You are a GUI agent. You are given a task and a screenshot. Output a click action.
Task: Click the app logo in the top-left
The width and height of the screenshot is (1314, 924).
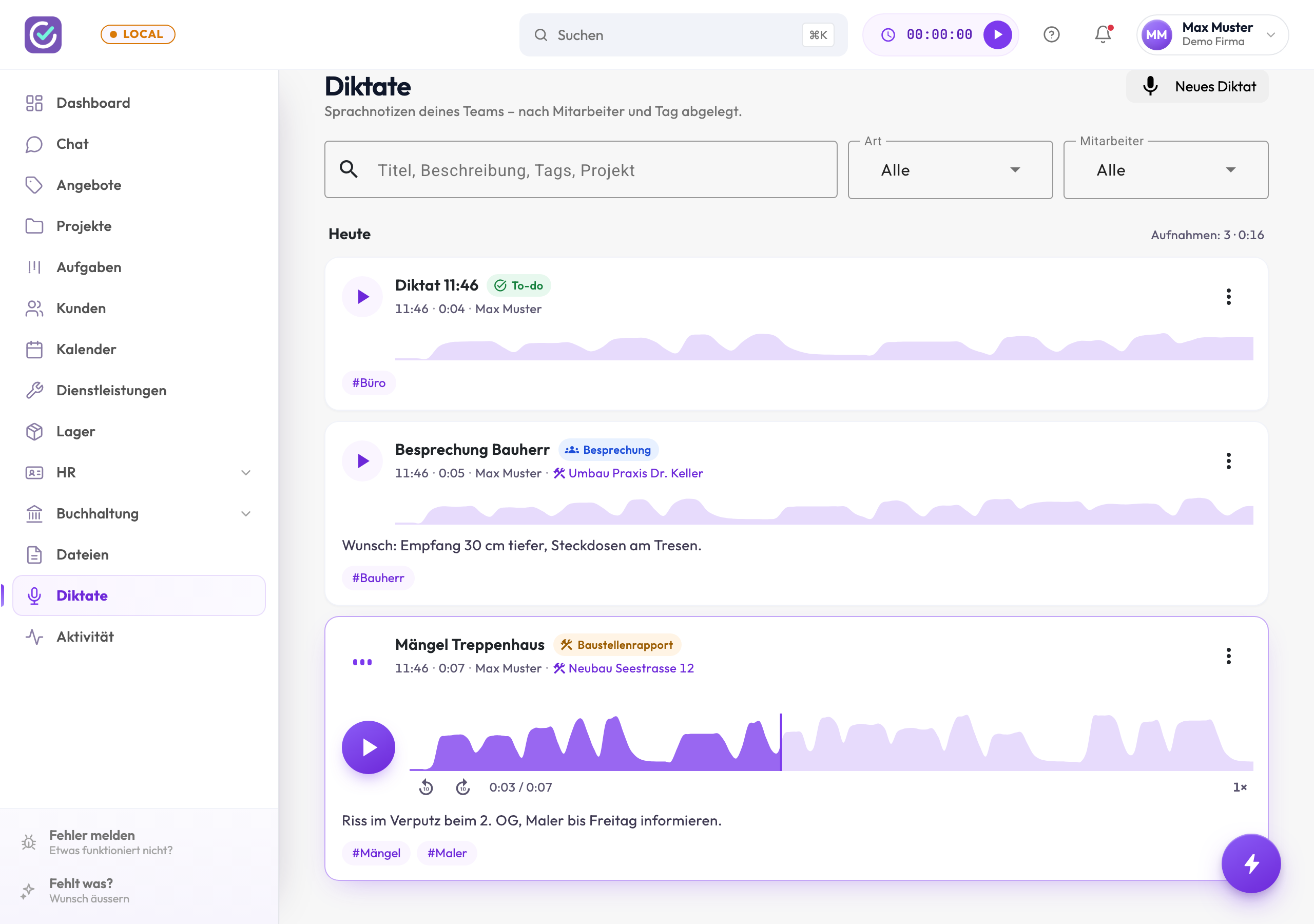[x=43, y=35]
